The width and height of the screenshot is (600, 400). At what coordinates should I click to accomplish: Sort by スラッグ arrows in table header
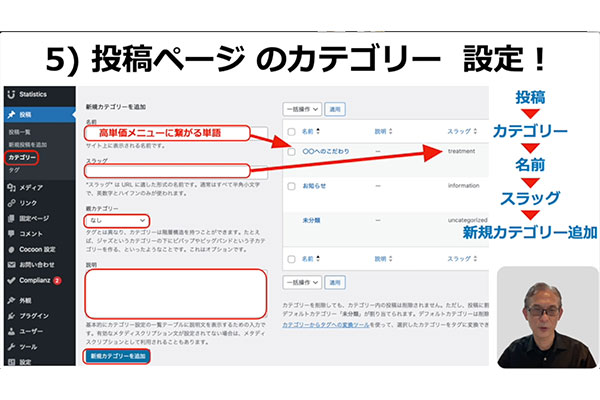[475, 131]
